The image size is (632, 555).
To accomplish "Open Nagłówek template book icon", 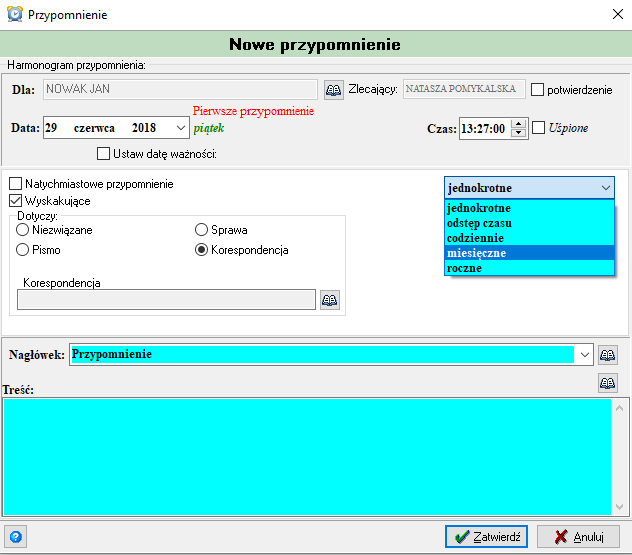I will pyautogui.click(x=607, y=355).
